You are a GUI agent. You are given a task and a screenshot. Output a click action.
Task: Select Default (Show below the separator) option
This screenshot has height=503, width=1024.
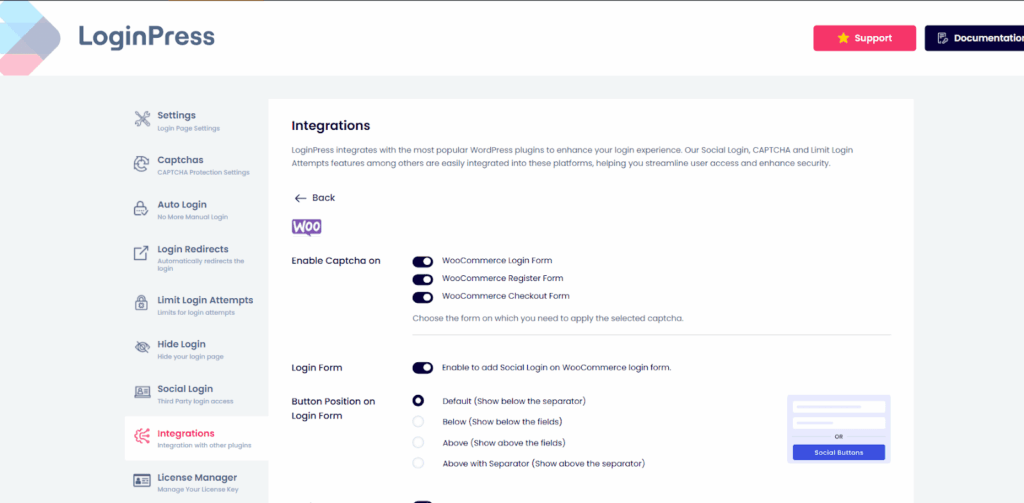(x=418, y=400)
